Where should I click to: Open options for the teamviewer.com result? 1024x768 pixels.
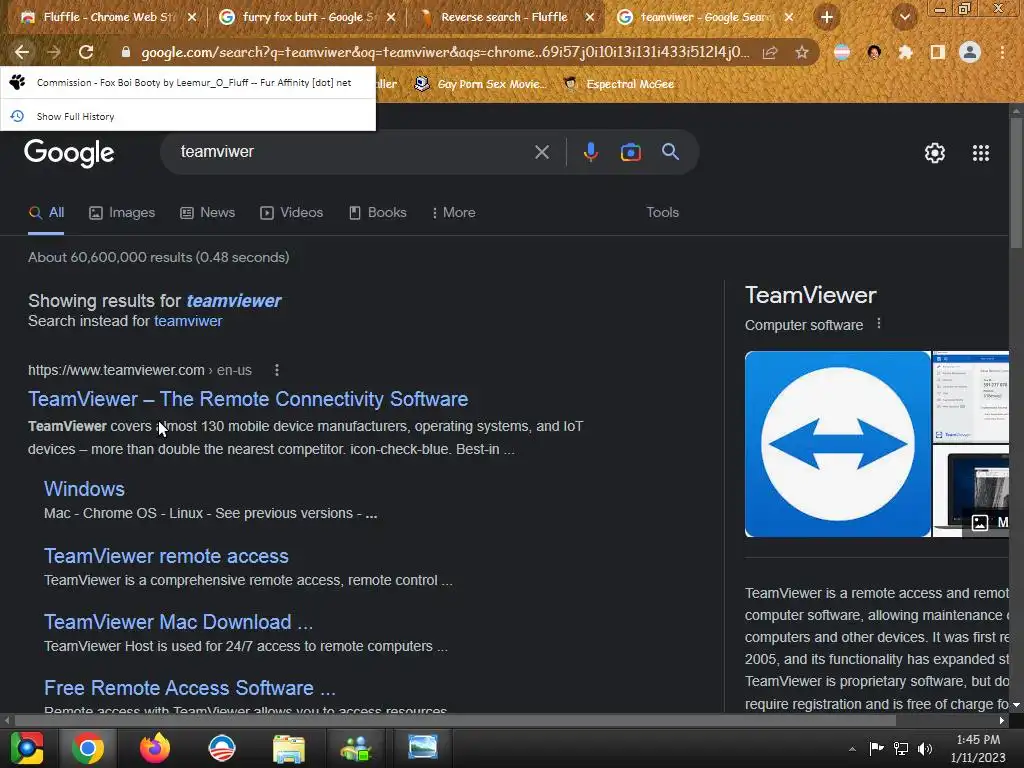pyautogui.click(x=277, y=370)
